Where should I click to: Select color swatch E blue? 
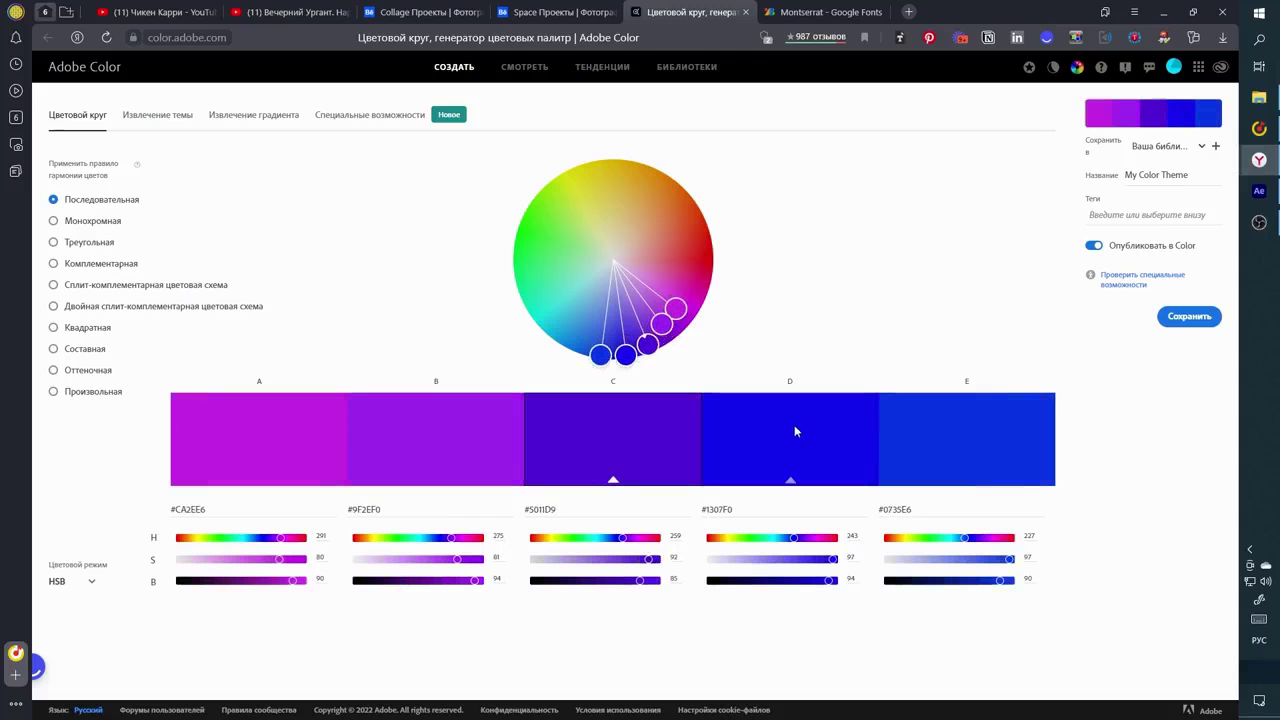[967, 439]
